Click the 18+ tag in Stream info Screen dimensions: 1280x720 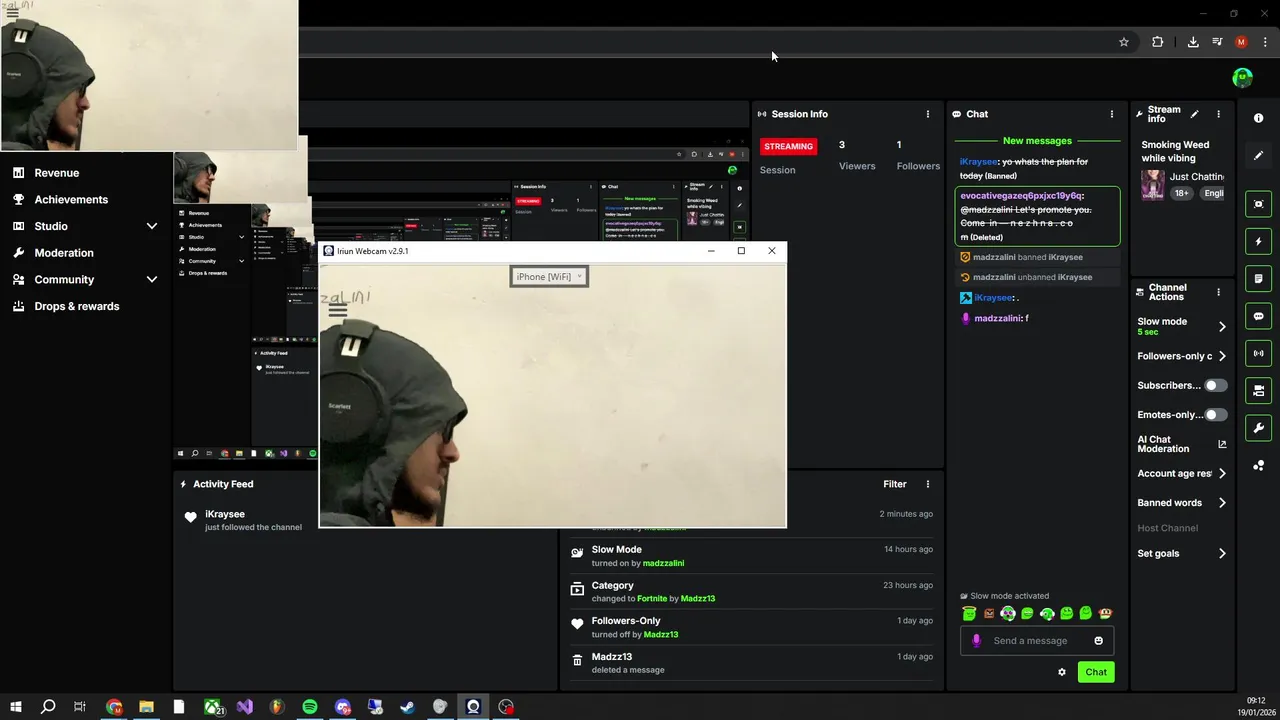pyautogui.click(x=1182, y=193)
